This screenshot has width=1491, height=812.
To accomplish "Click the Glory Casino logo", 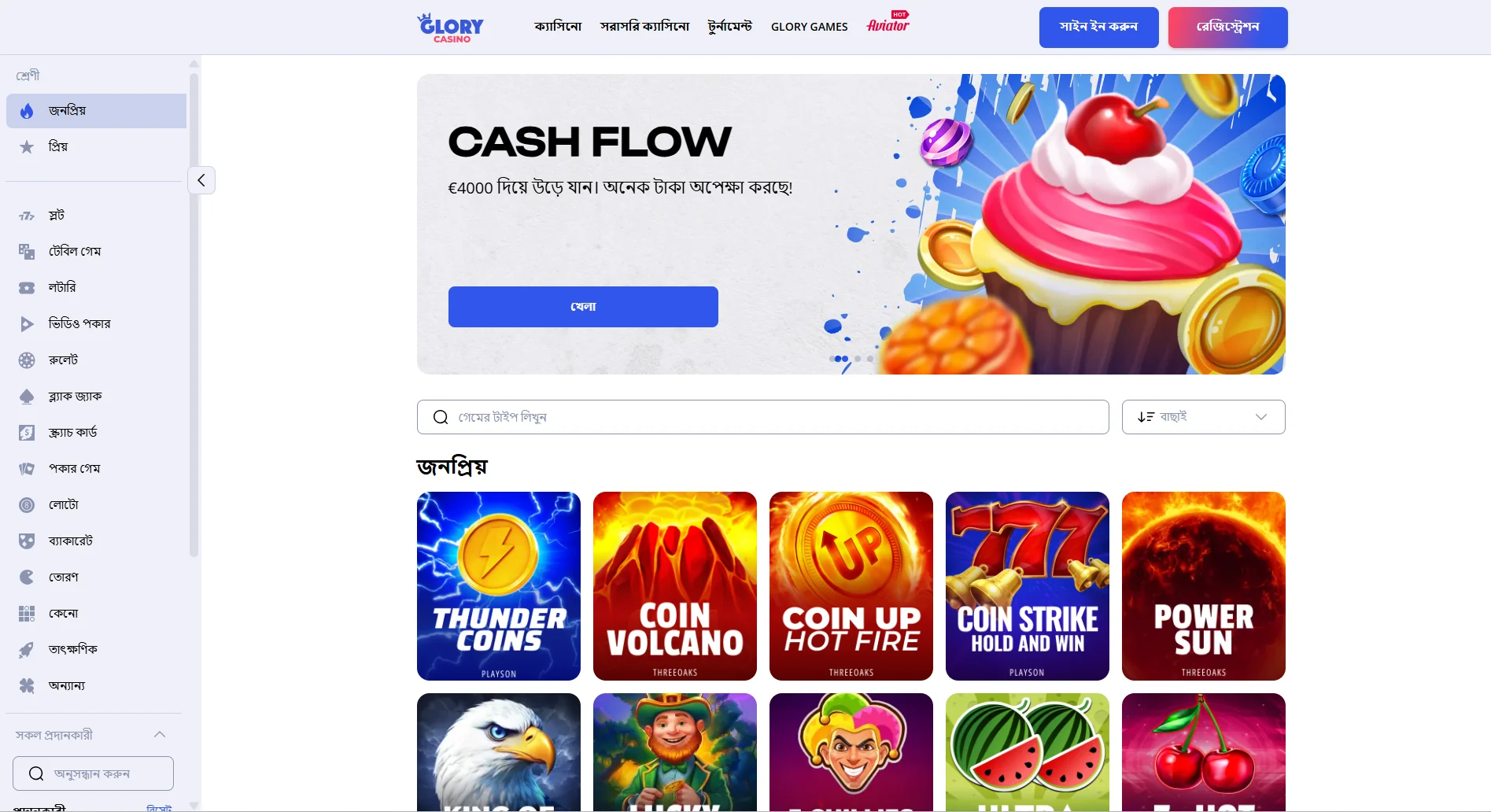I will (x=451, y=28).
